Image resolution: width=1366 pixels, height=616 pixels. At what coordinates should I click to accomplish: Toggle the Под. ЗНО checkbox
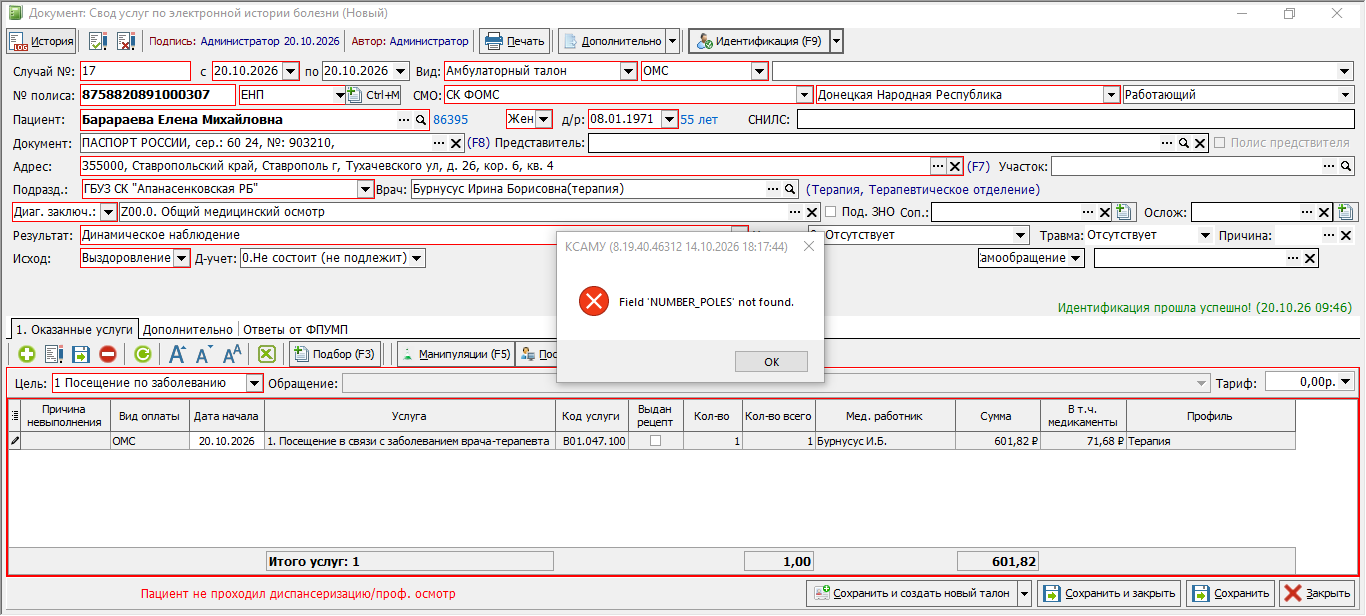(x=831, y=212)
